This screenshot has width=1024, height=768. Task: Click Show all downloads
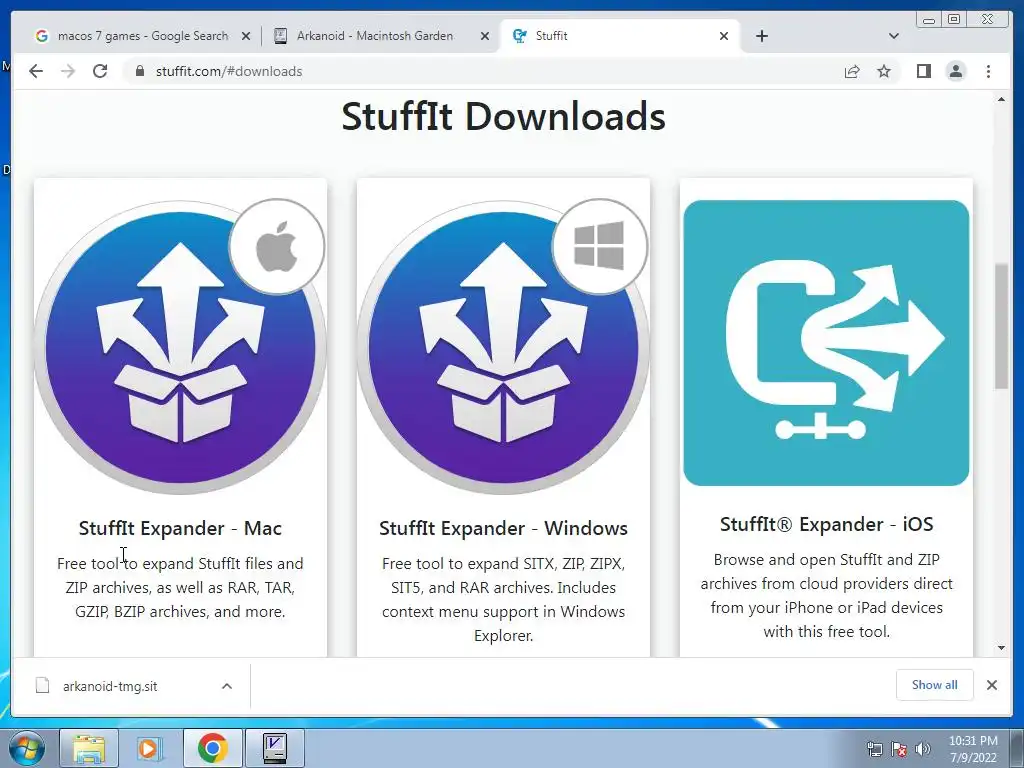[x=935, y=684]
